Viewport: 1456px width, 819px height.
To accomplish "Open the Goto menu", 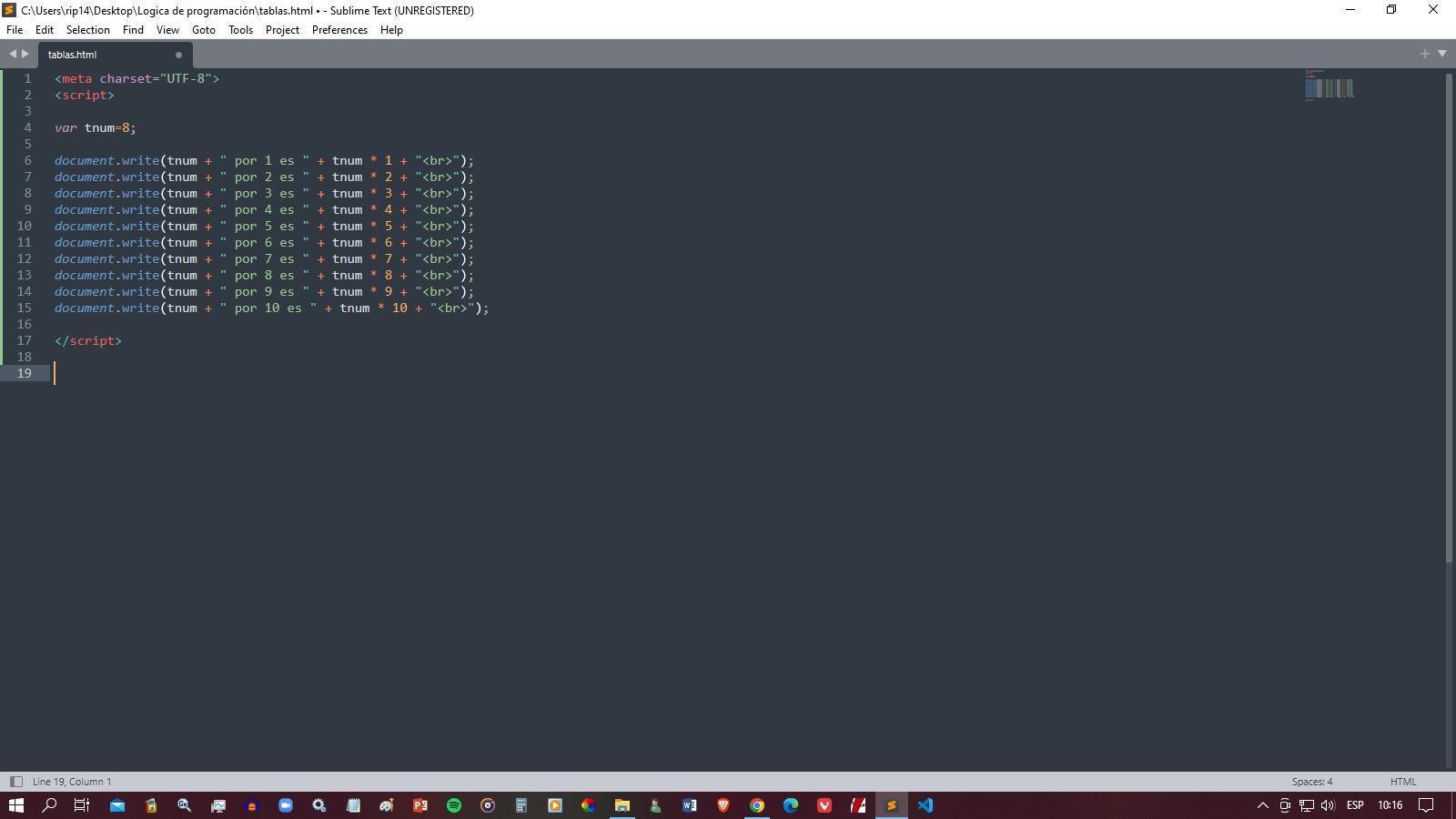I will pyautogui.click(x=204, y=30).
